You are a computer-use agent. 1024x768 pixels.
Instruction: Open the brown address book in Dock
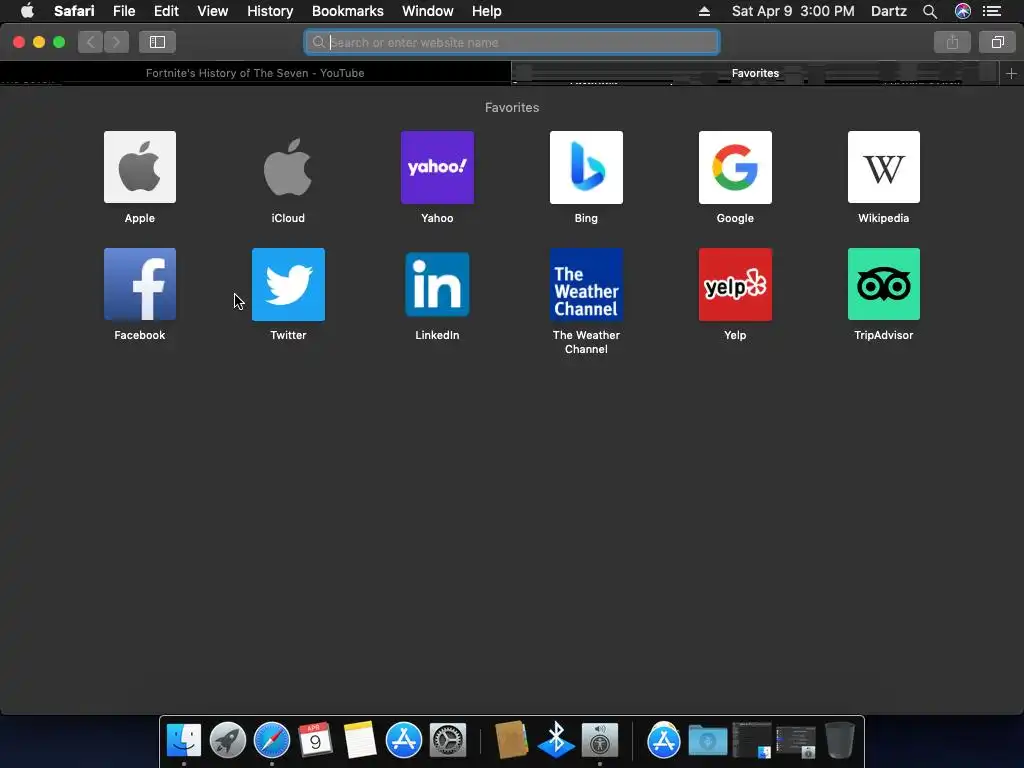click(x=511, y=740)
